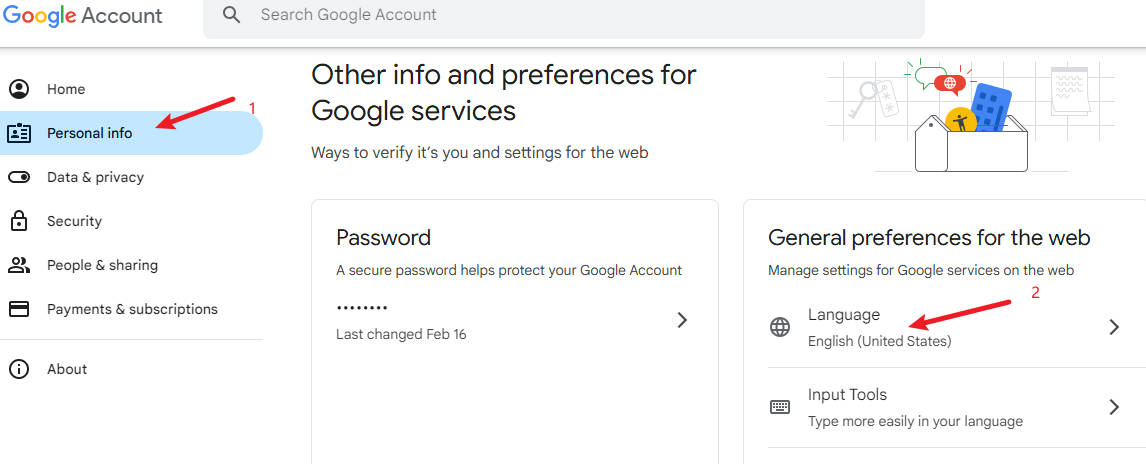Click the Home person icon
This screenshot has height=464, width=1146.
[x=19, y=89]
